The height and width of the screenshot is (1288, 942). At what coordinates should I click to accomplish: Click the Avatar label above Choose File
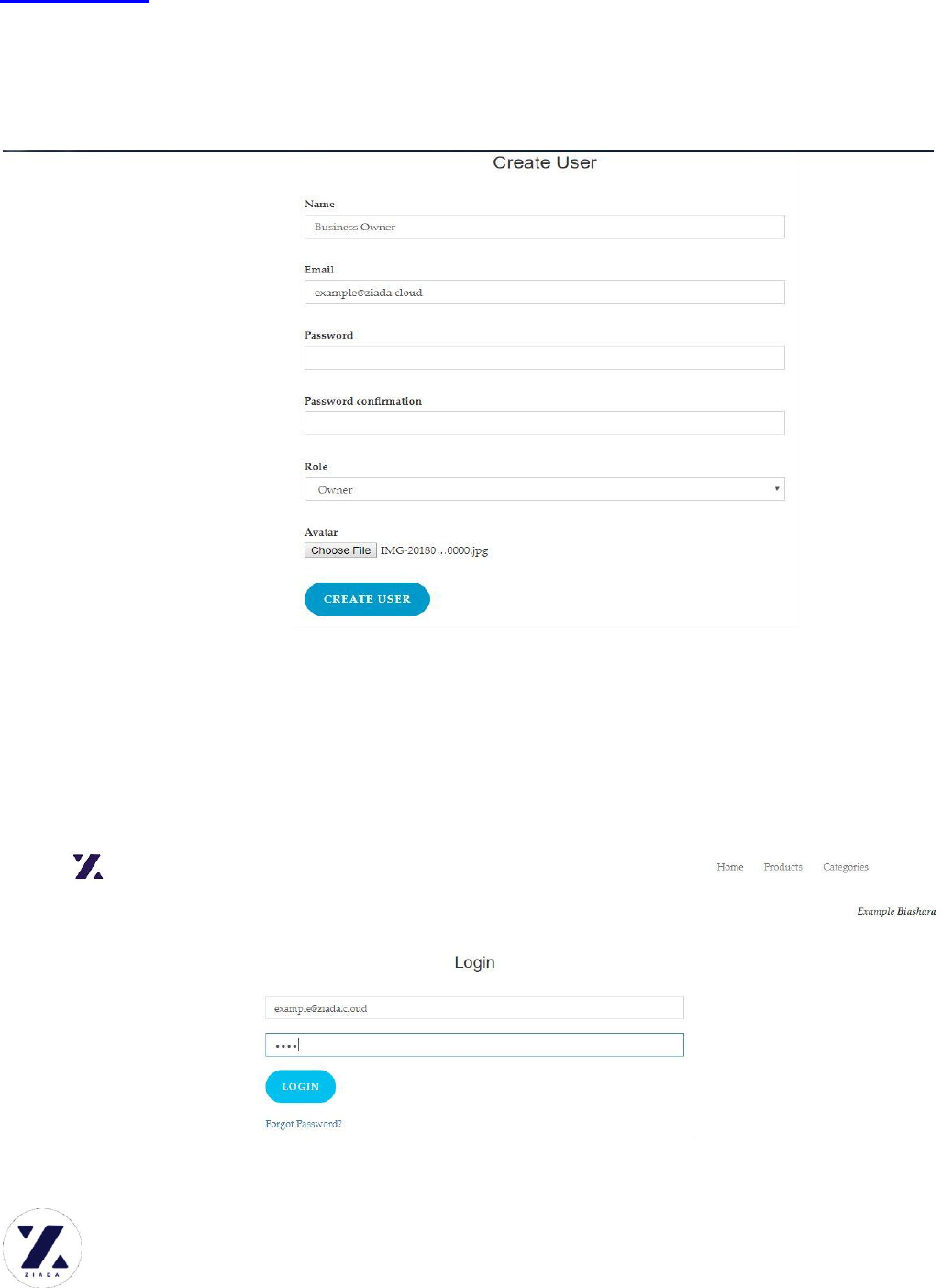(x=321, y=532)
